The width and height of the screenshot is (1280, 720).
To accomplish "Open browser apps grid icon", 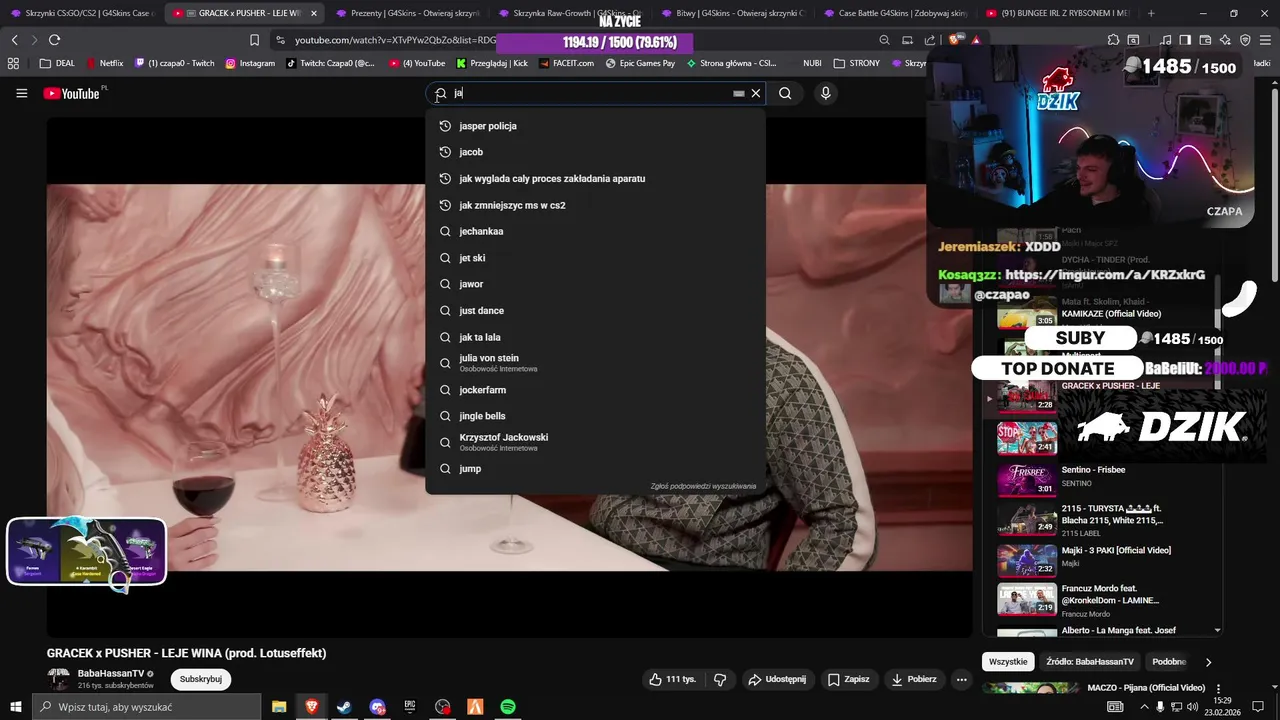I will (13, 63).
